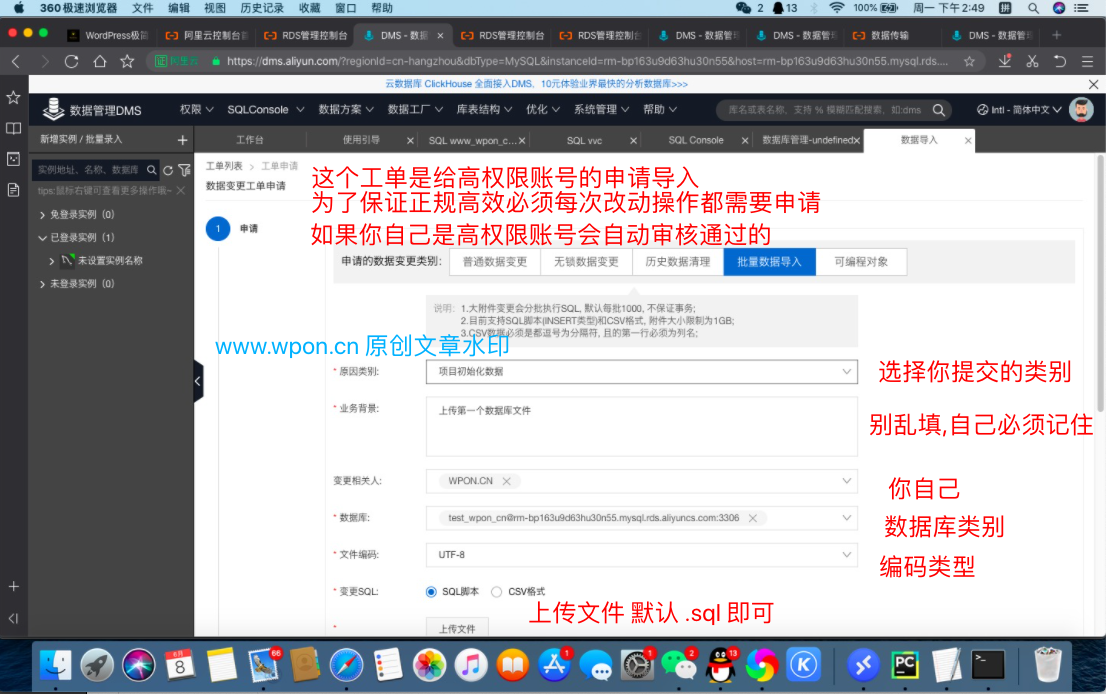Close the tips hint in sidebar
The width and height of the screenshot is (1106, 694).
tap(181, 190)
